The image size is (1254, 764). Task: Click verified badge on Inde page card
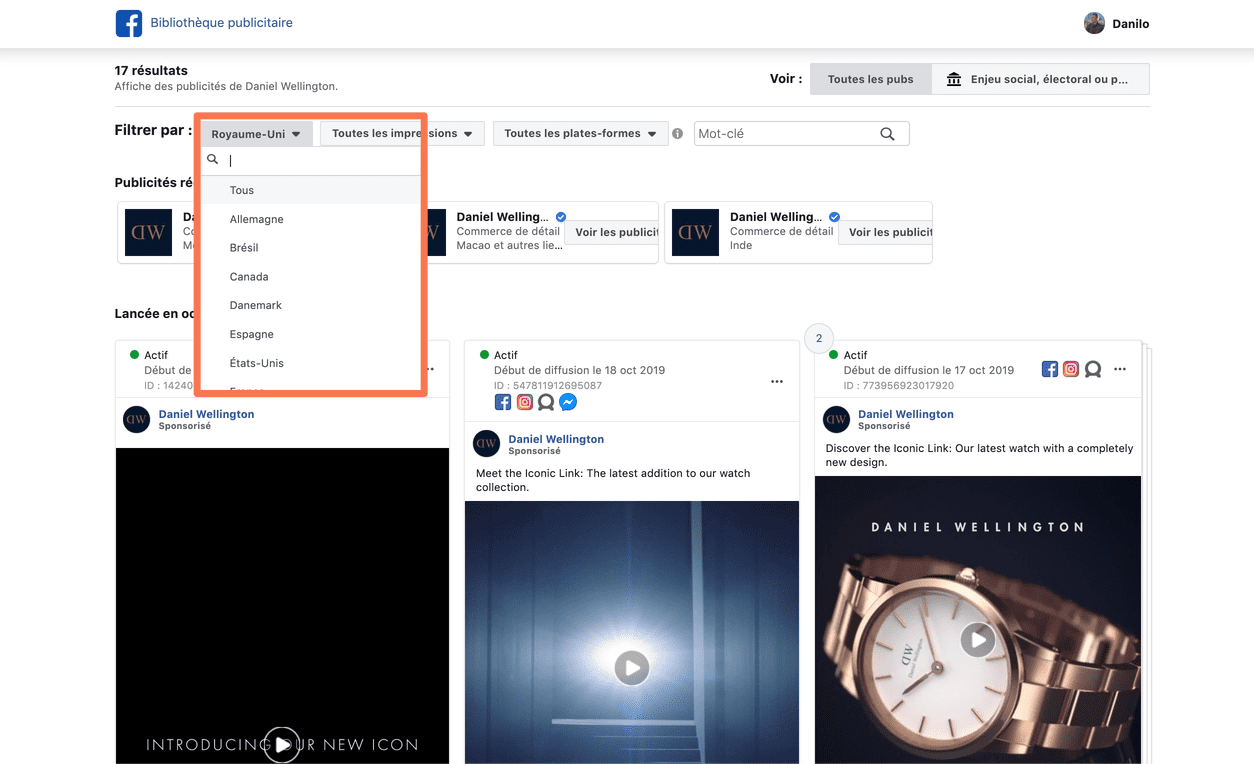[834, 216]
